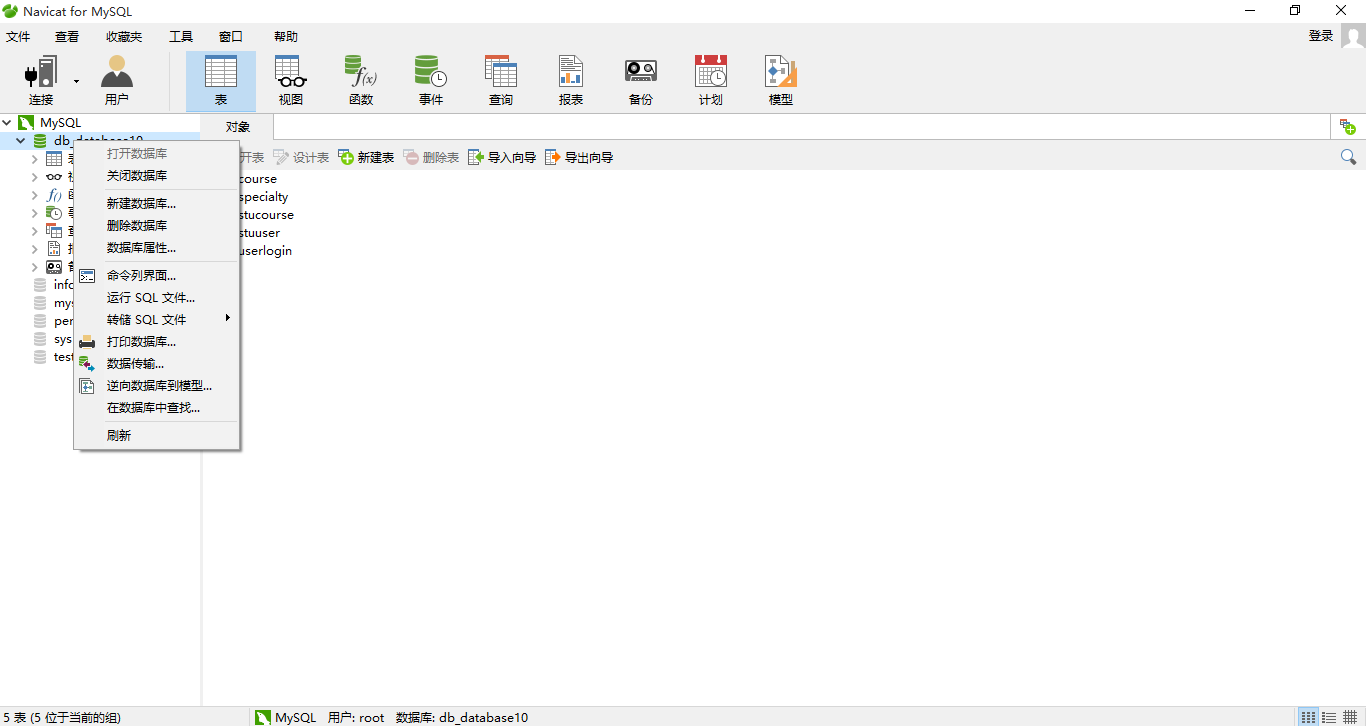Open the 事件 (Event) toolbar icon
This screenshot has height=726, width=1366.
click(431, 81)
